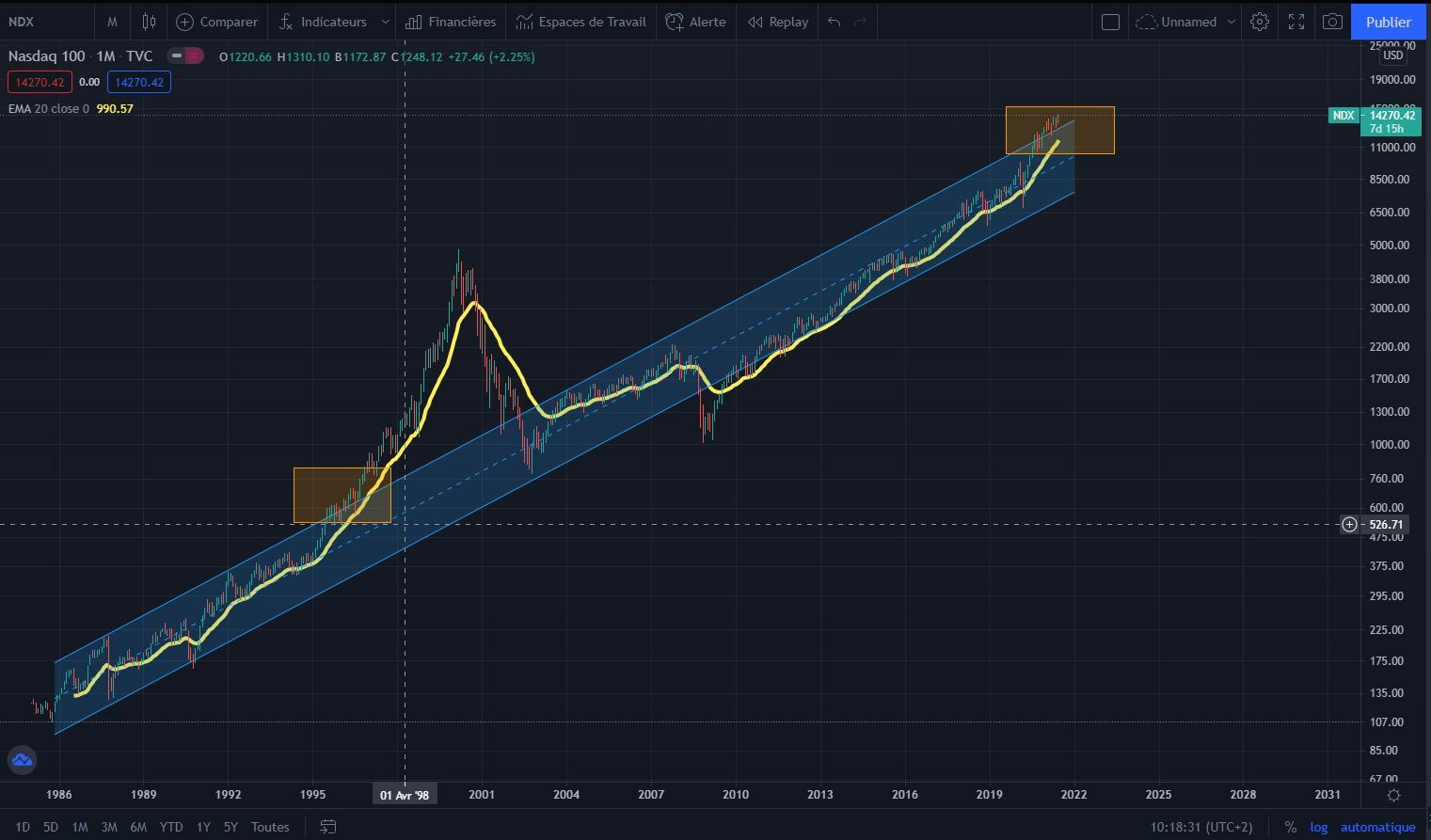Image resolution: width=1431 pixels, height=840 pixels.
Task: Open the M timeframe interval dropdown
Action: point(112,22)
